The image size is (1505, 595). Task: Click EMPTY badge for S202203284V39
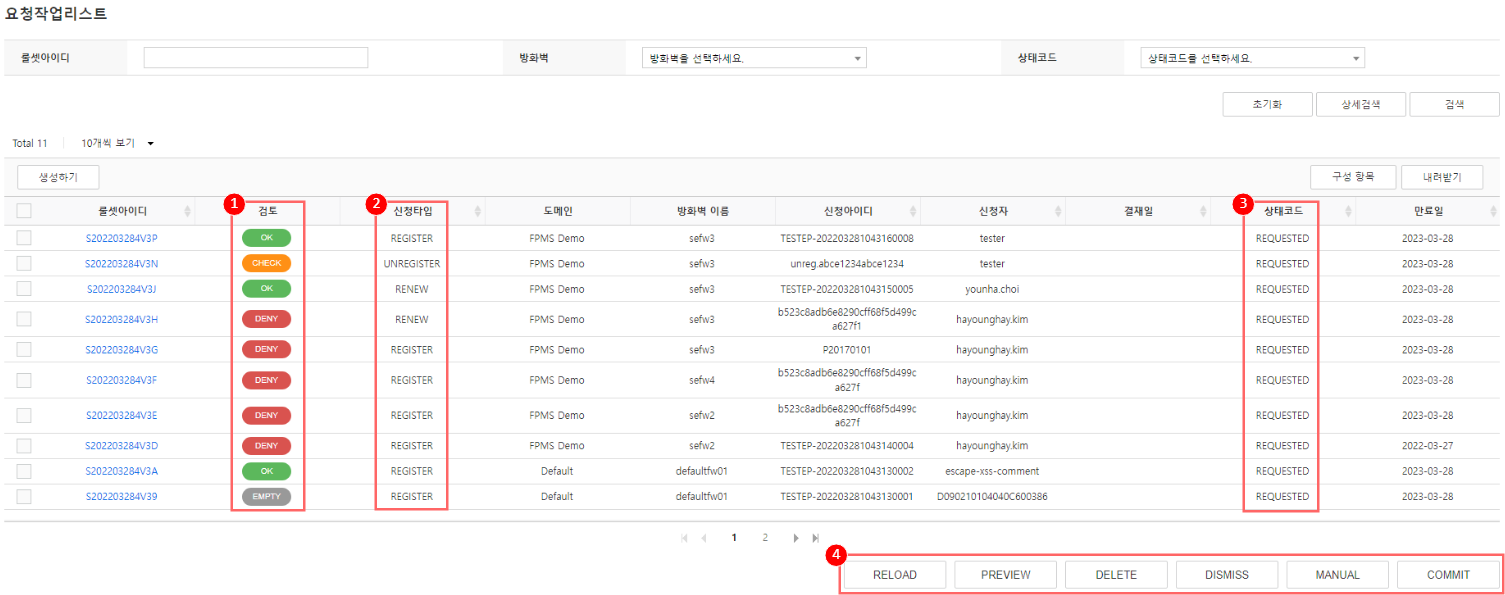[266, 496]
